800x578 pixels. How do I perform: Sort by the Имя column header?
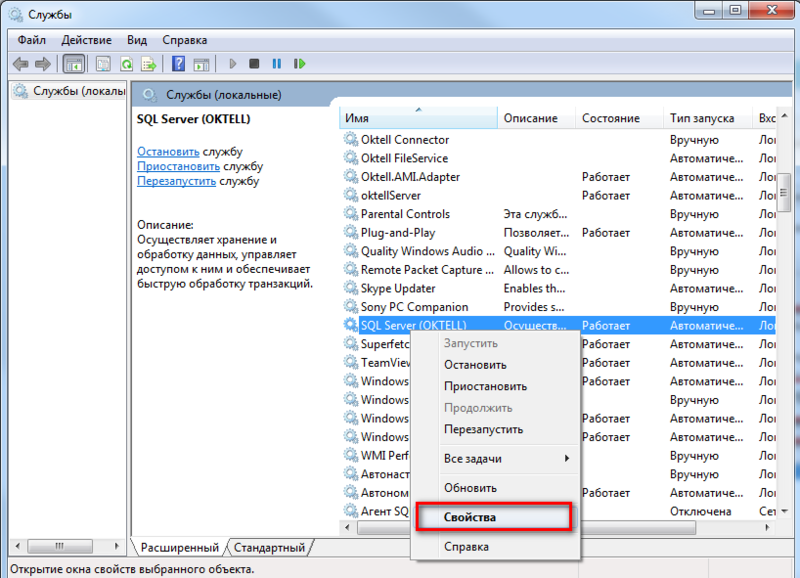click(x=418, y=118)
